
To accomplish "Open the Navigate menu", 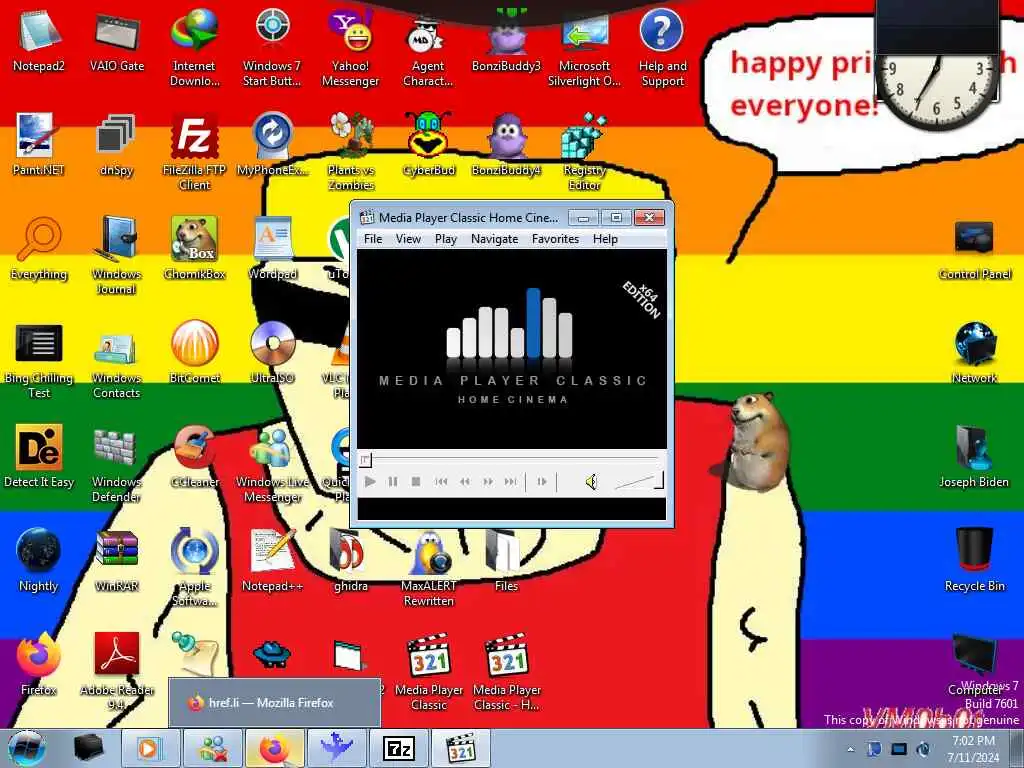I will [494, 239].
